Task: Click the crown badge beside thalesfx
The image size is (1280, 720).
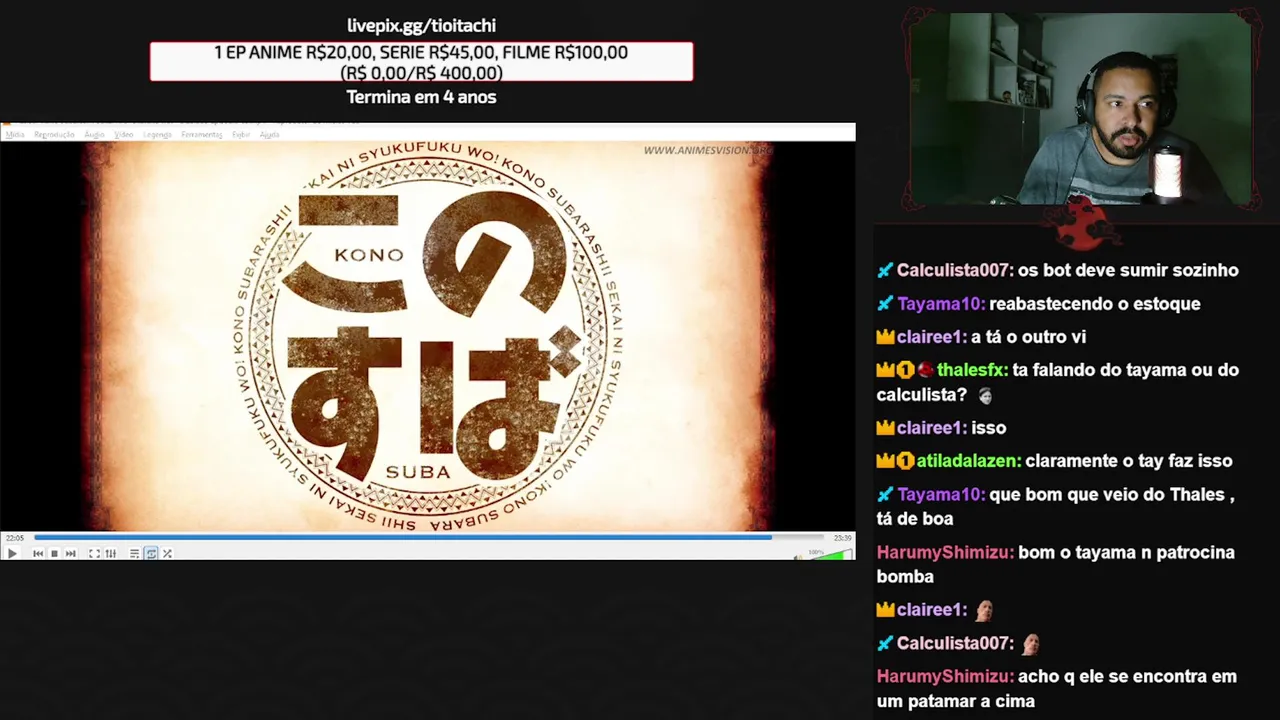Action: pos(885,370)
